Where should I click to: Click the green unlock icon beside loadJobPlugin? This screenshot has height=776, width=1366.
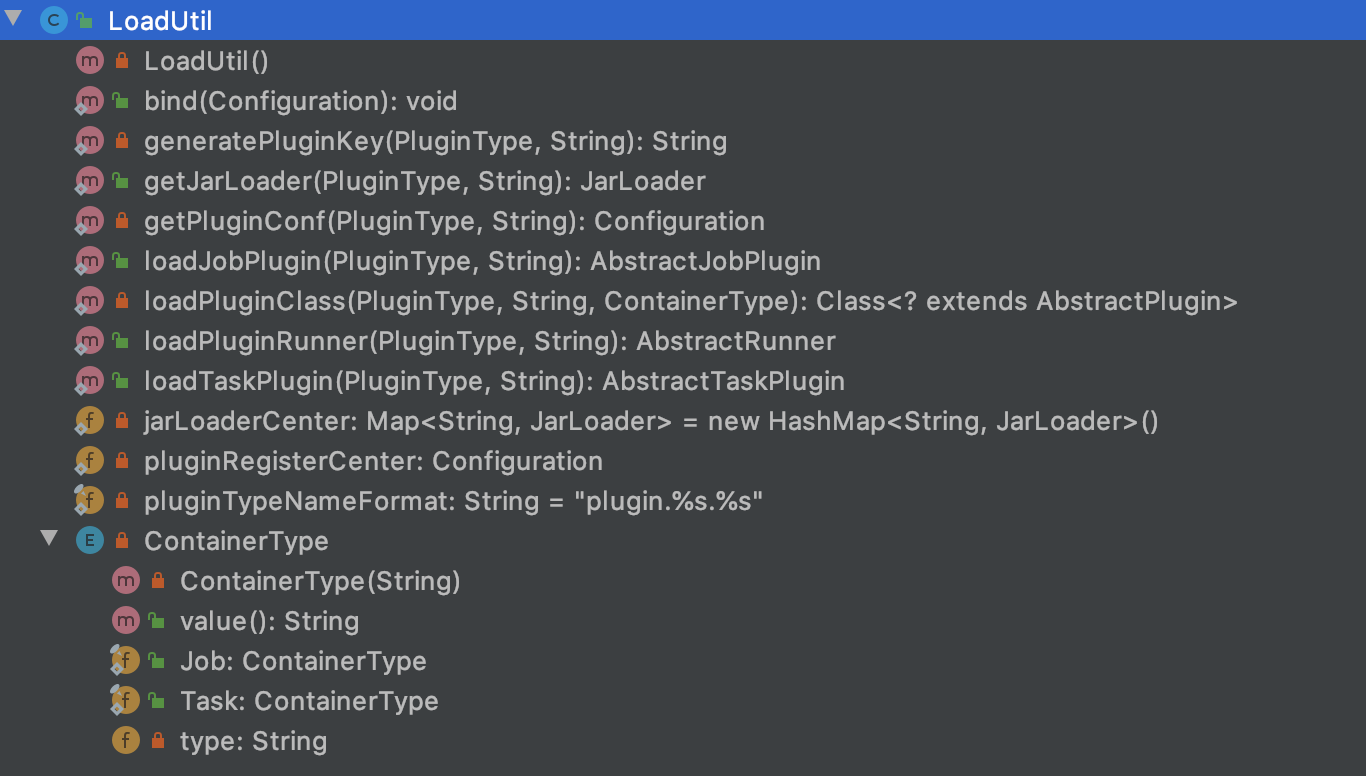pyautogui.click(x=121, y=260)
